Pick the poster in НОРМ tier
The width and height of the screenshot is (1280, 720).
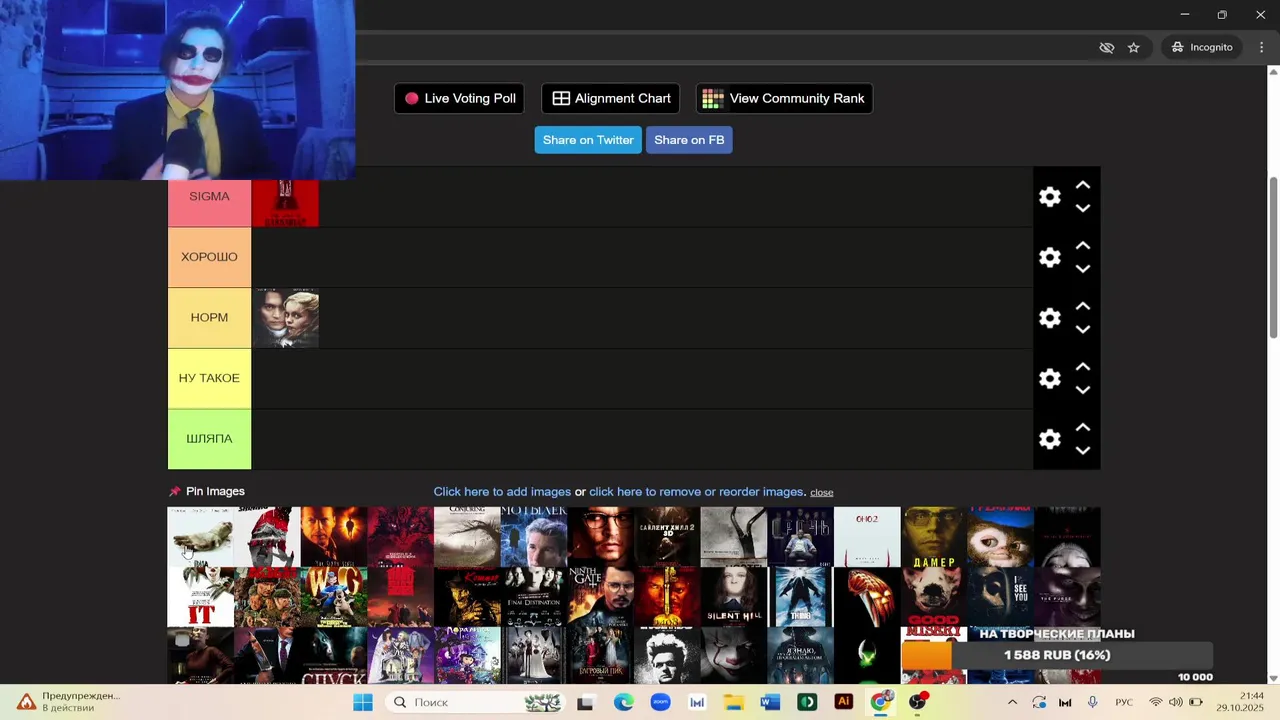[285, 318]
